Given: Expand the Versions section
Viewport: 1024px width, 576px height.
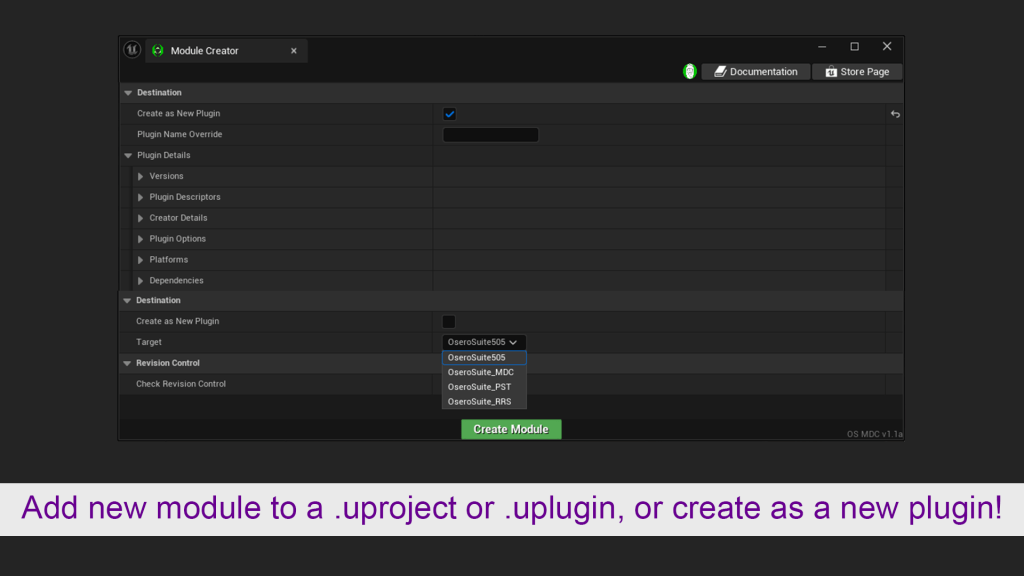Looking at the screenshot, I should (x=141, y=177).
